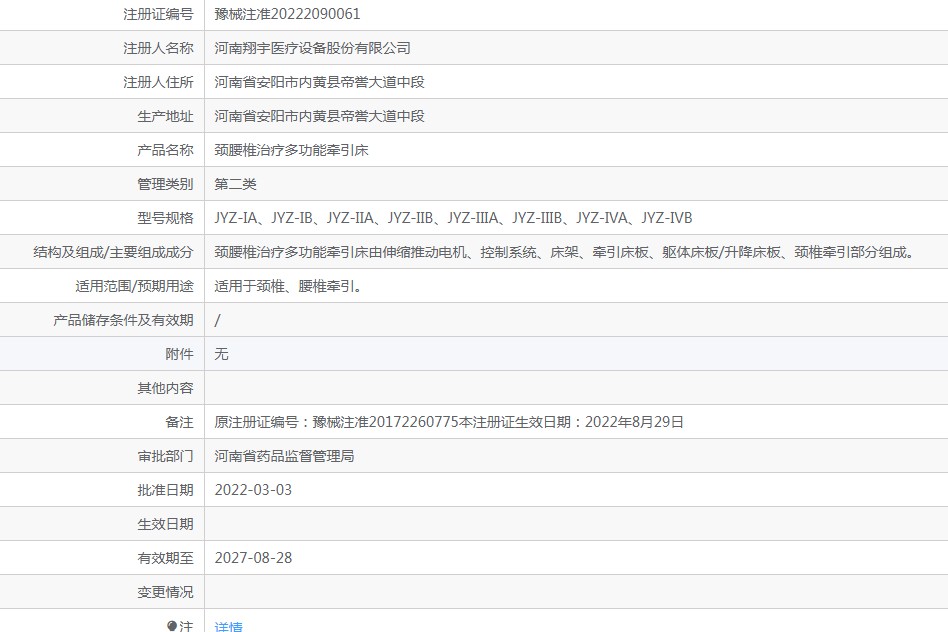This screenshot has height=632, width=948.
Task: Click the 变更情况 label
Action: pos(166,591)
